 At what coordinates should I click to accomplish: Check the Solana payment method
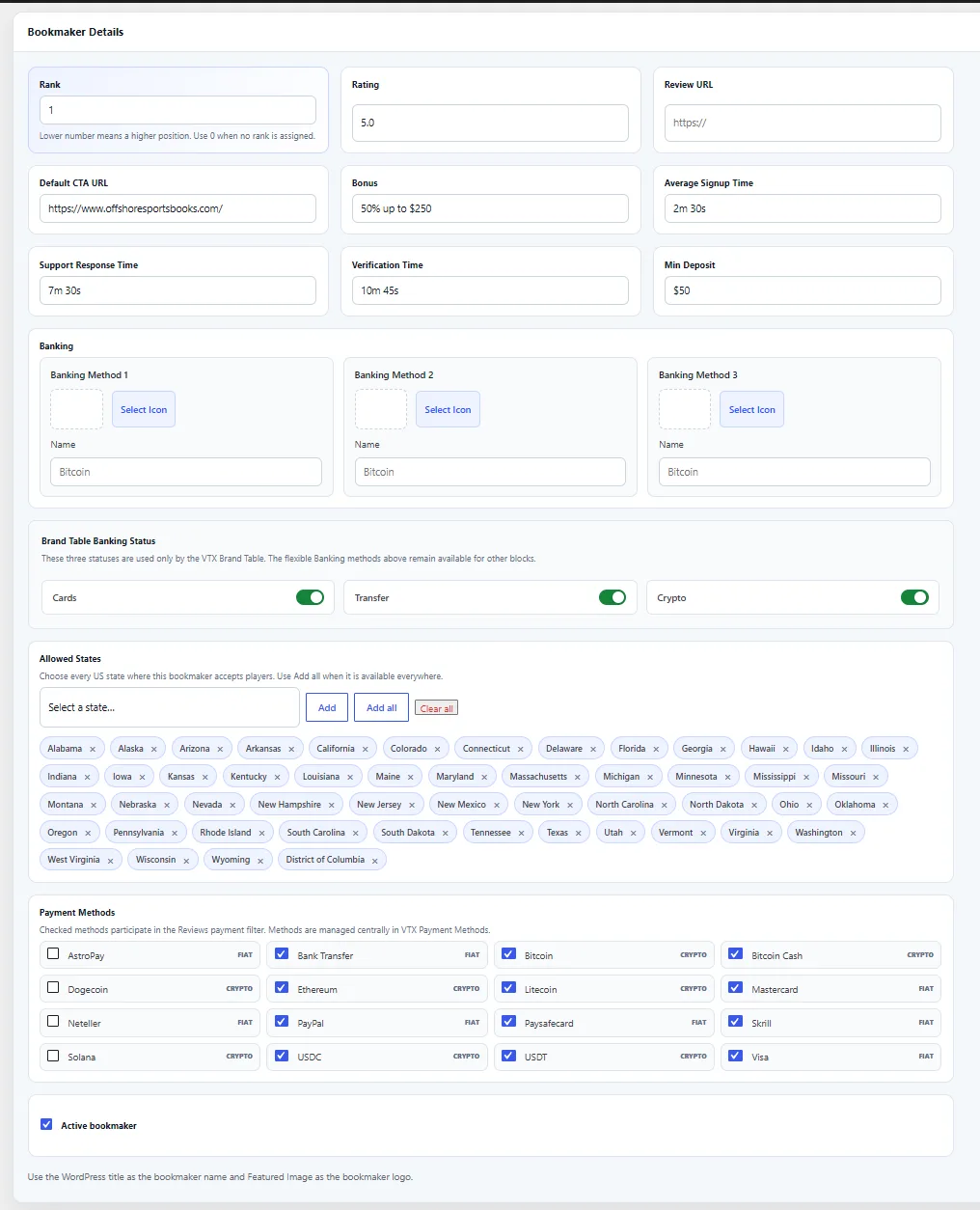pos(53,1056)
